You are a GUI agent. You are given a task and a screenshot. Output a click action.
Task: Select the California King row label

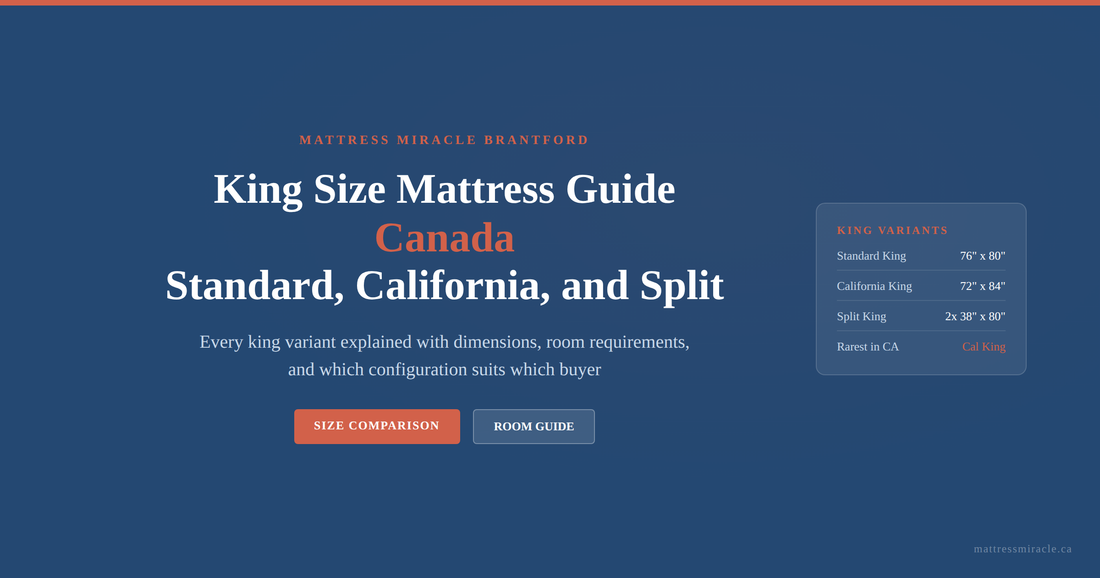(874, 286)
